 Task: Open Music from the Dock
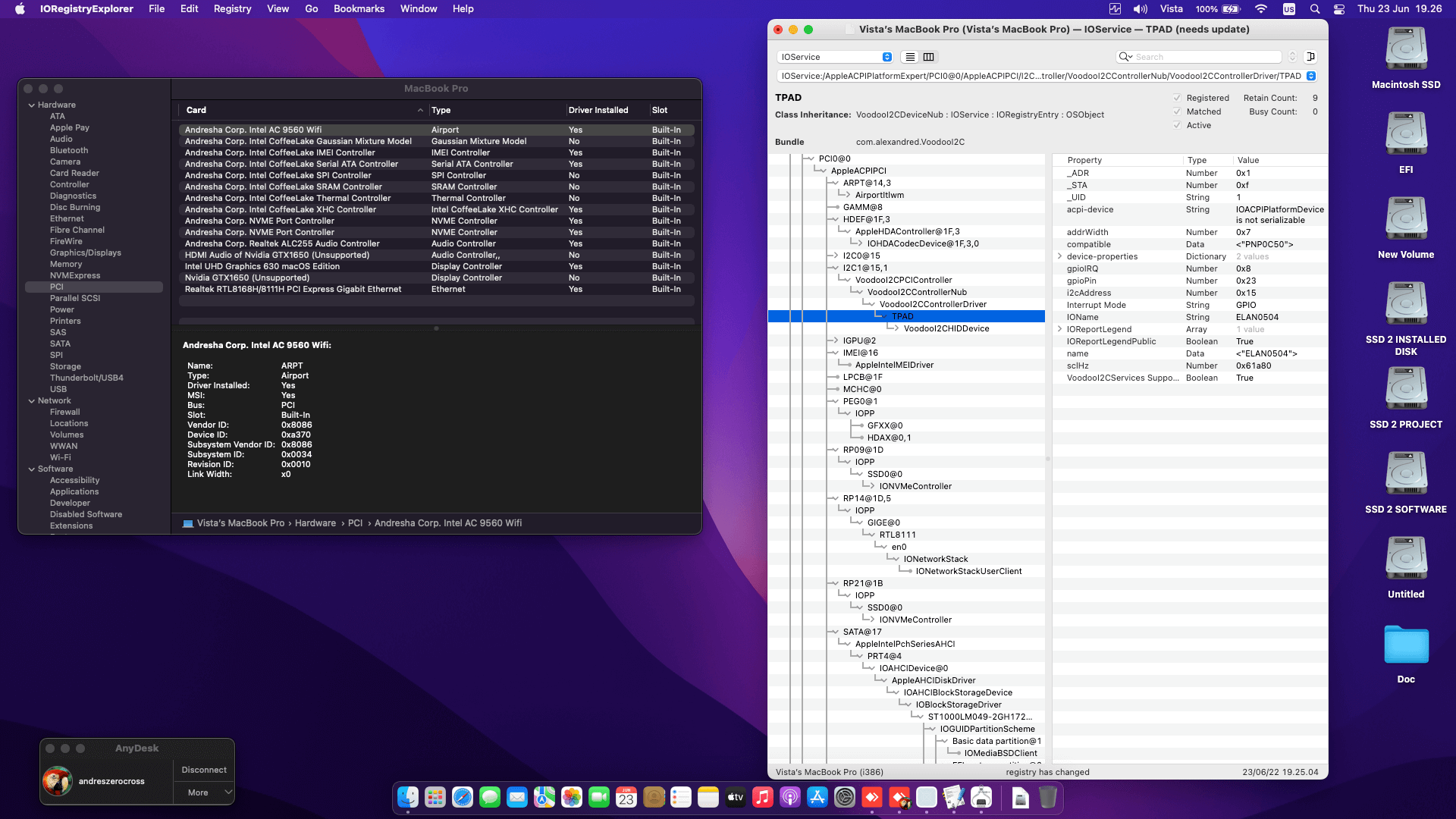click(763, 797)
